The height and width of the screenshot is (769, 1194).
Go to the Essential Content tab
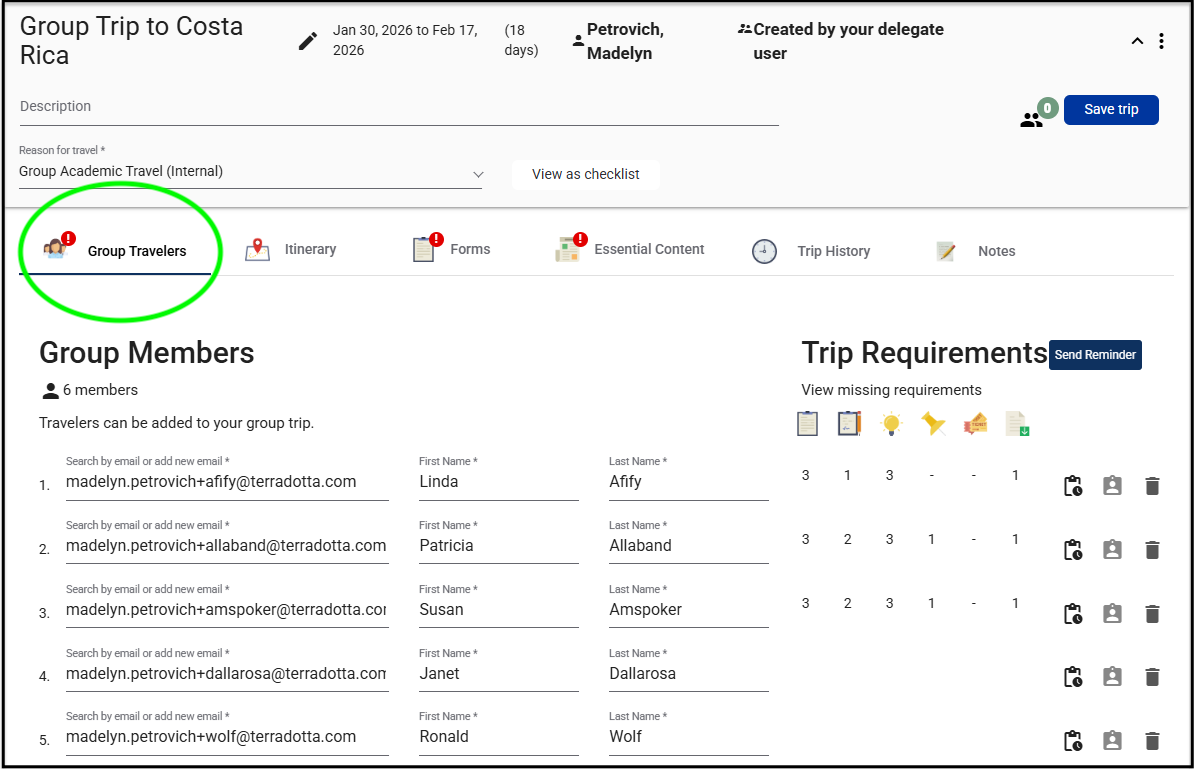click(630, 249)
